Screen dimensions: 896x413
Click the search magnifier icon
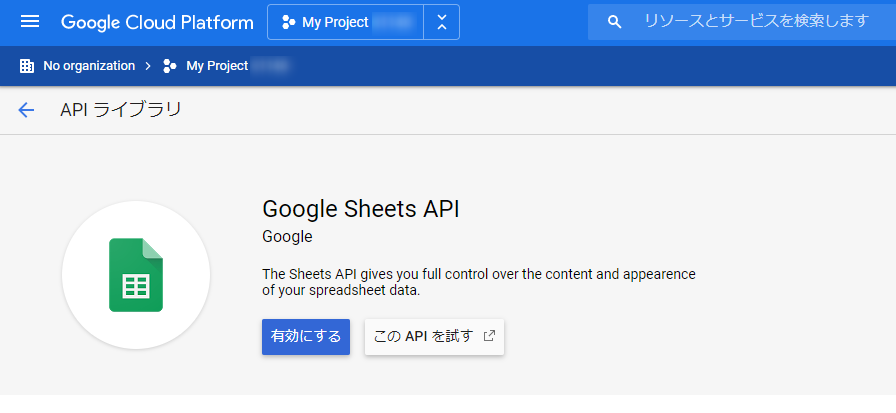[x=615, y=21]
